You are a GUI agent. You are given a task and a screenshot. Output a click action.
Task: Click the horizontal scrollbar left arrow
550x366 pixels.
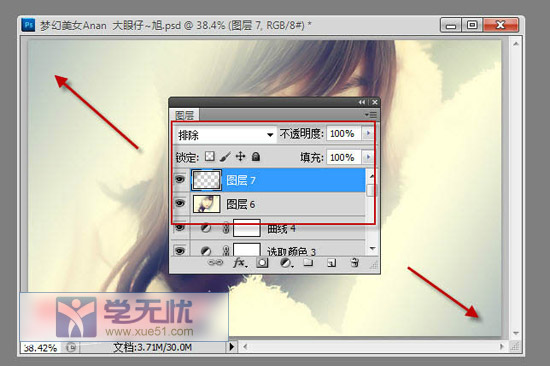(245, 347)
